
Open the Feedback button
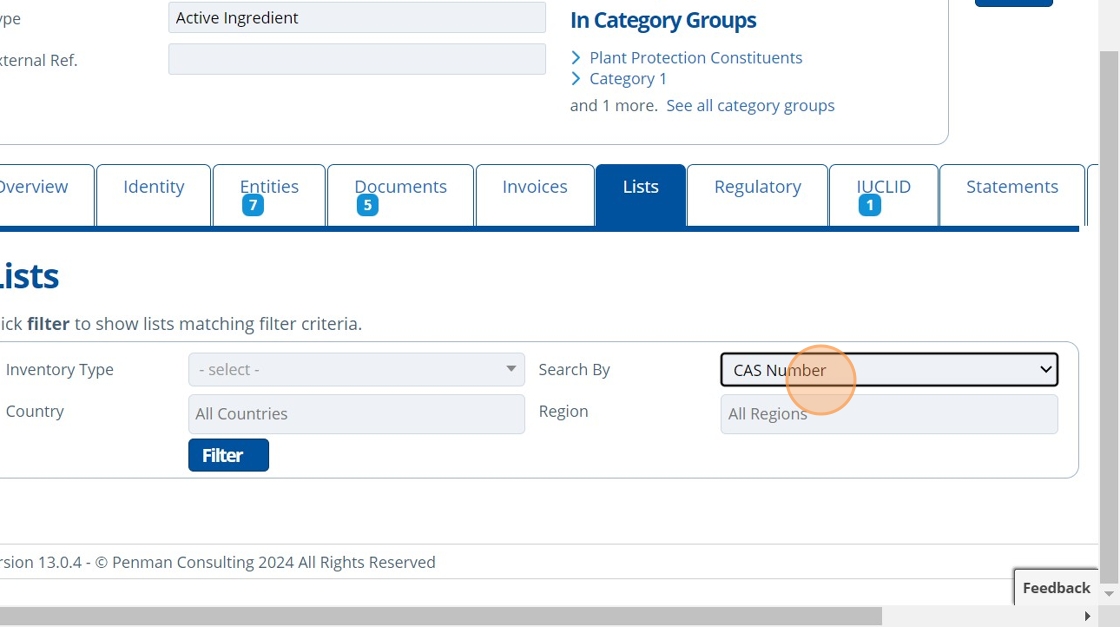click(1055, 588)
